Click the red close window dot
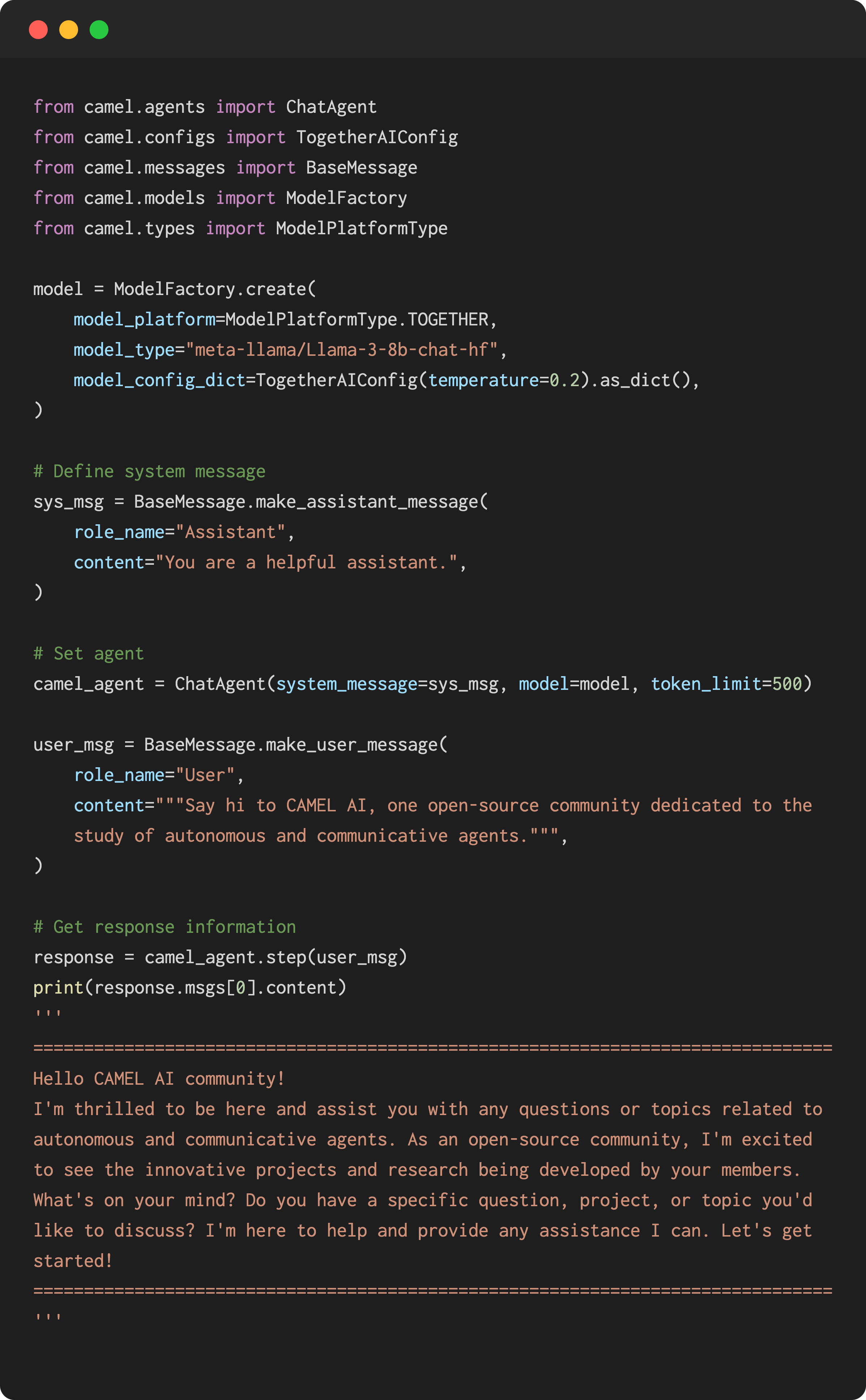Image resolution: width=866 pixels, height=1400 pixels. pyautogui.click(x=38, y=30)
